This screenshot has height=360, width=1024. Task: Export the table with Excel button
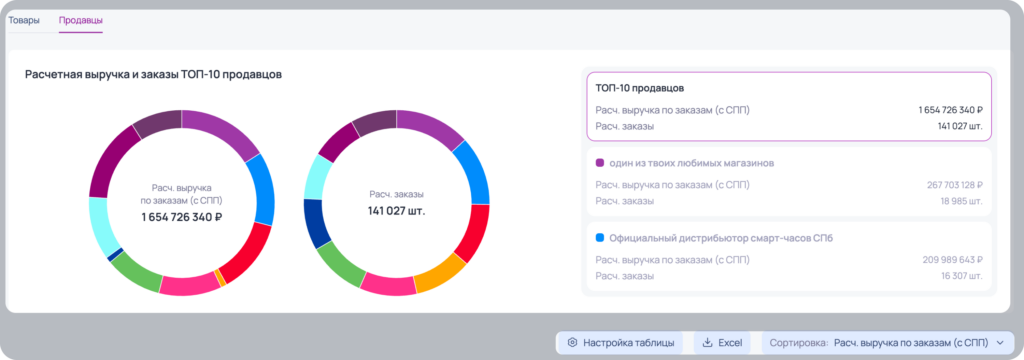click(x=723, y=343)
